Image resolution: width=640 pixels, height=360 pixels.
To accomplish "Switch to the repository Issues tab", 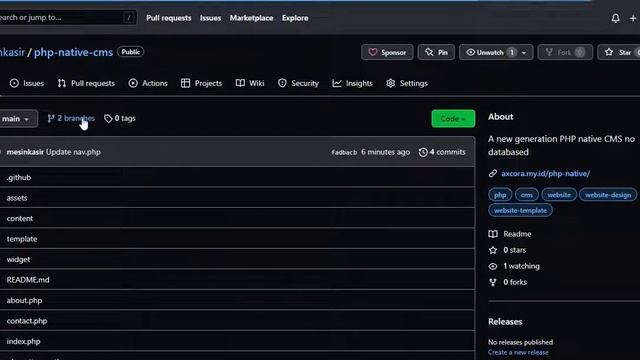I will tap(27, 83).
